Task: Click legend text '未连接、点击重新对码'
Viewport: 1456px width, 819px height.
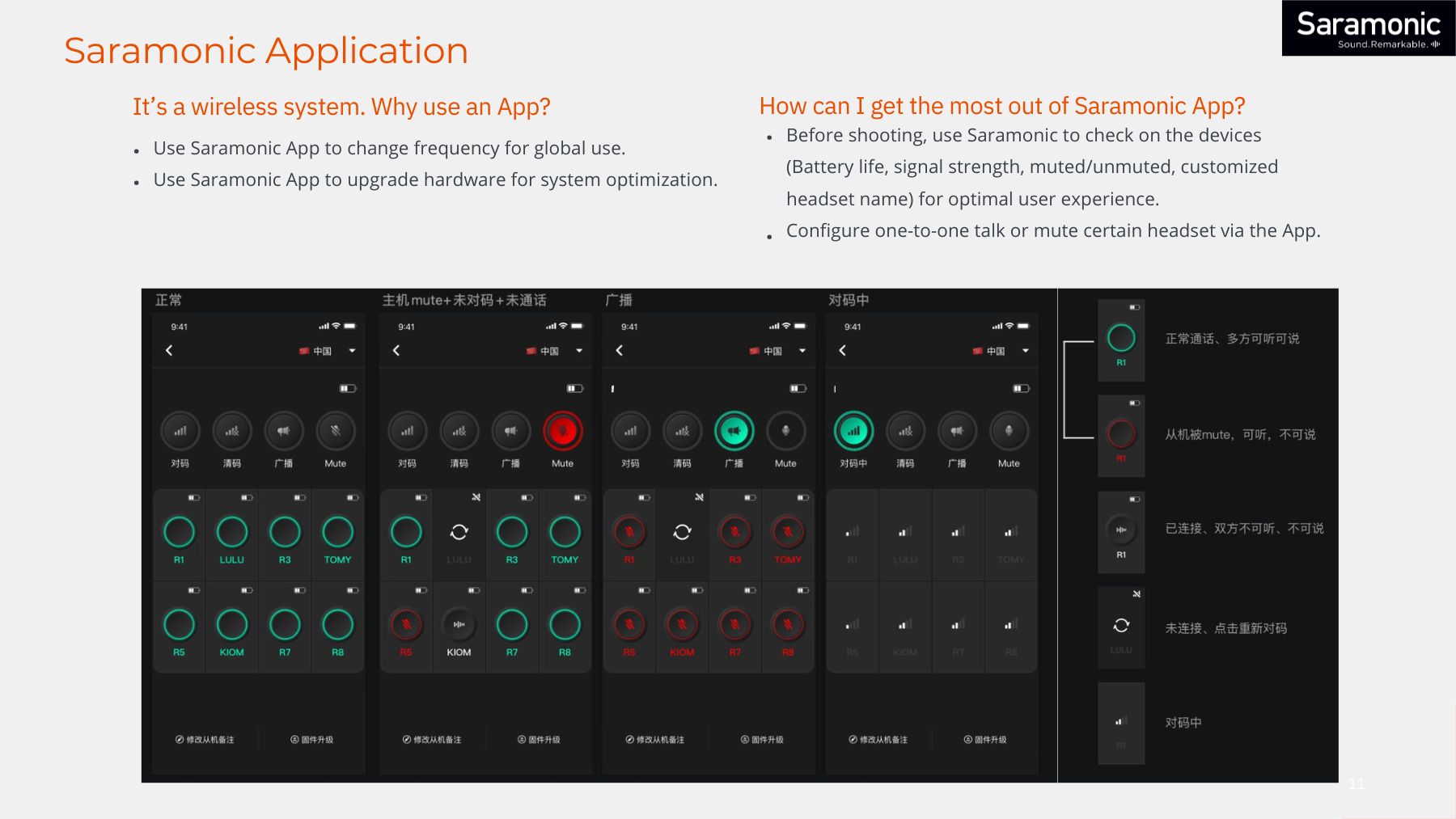Action: coord(1226,628)
